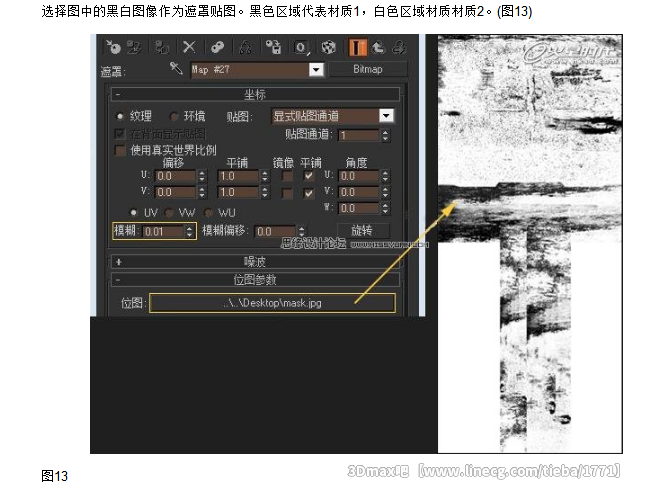This screenshot has height=490, width=660.
Task: Click the Bitmap map type button
Action: point(368,69)
